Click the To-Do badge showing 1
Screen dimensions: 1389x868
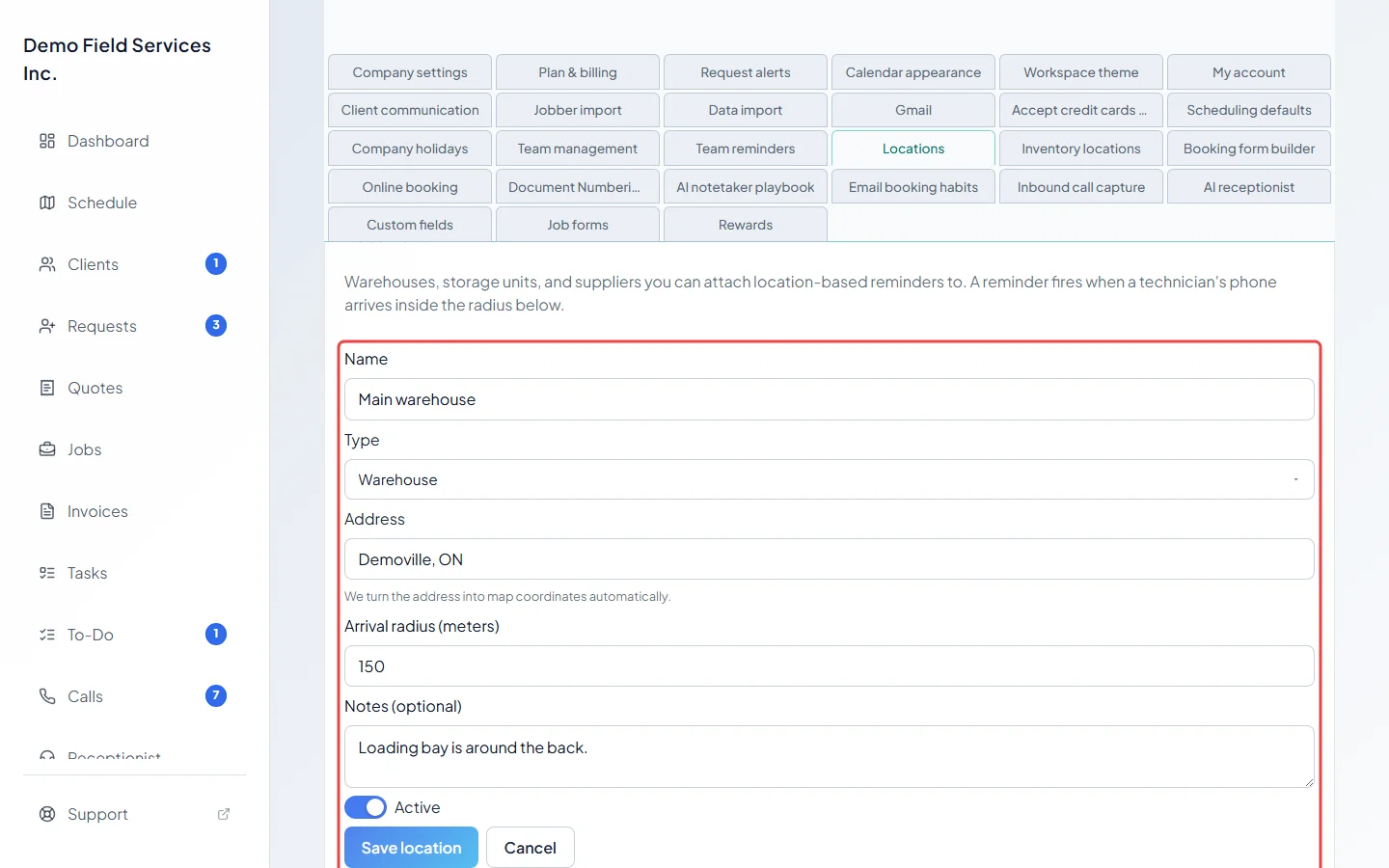(216, 634)
